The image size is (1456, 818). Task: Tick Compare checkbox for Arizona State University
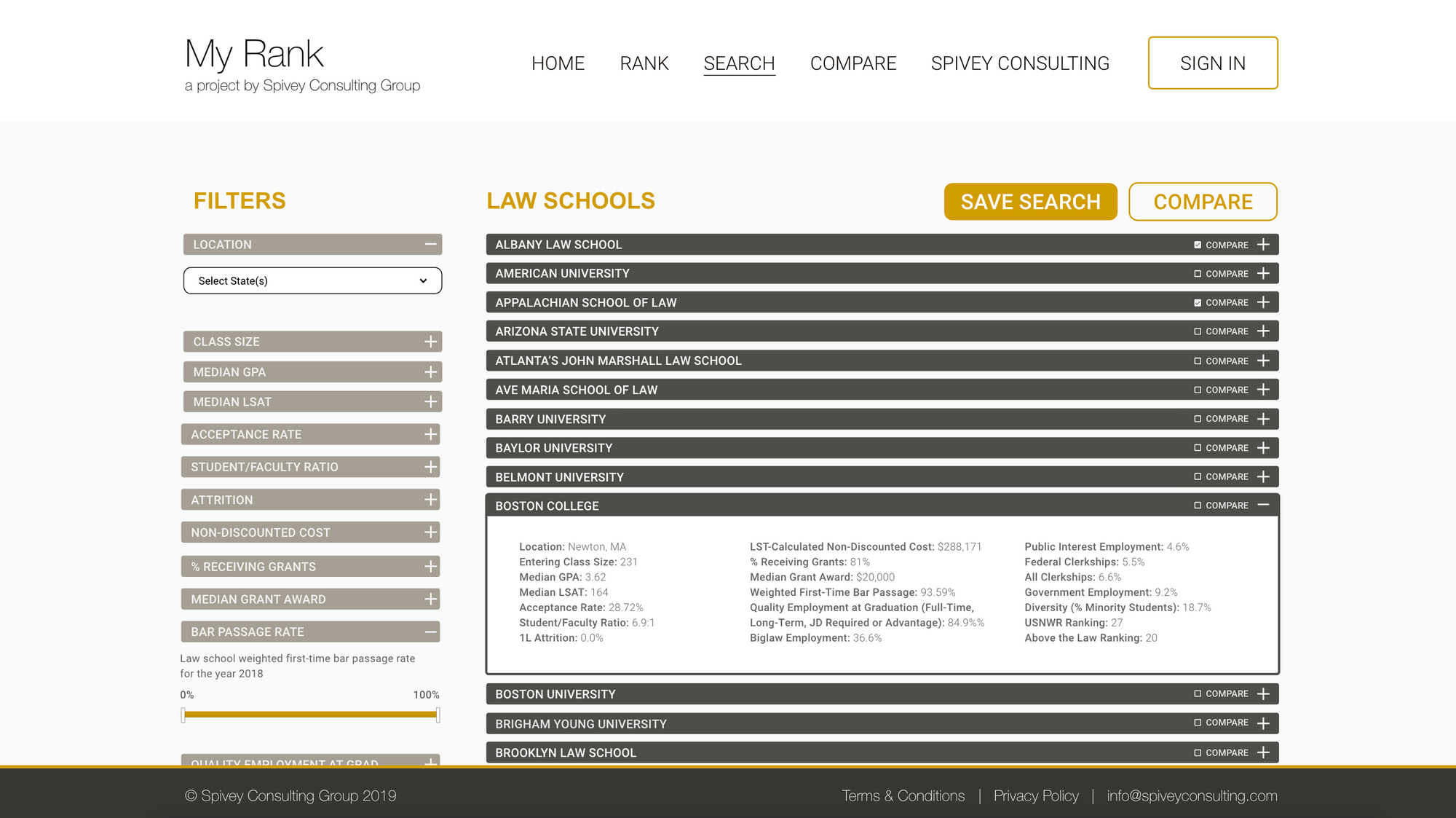[x=1198, y=331]
